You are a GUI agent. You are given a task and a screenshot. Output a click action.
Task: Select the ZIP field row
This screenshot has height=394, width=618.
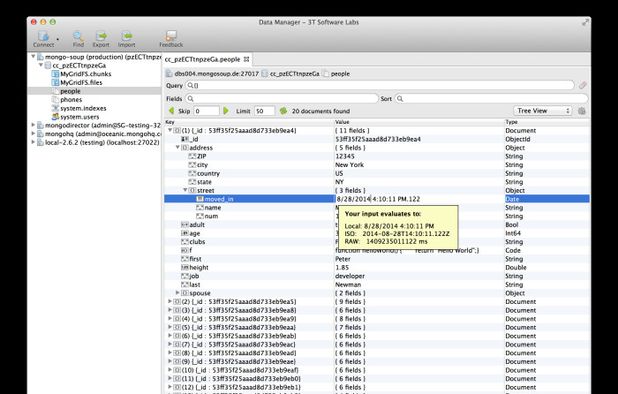(377, 156)
